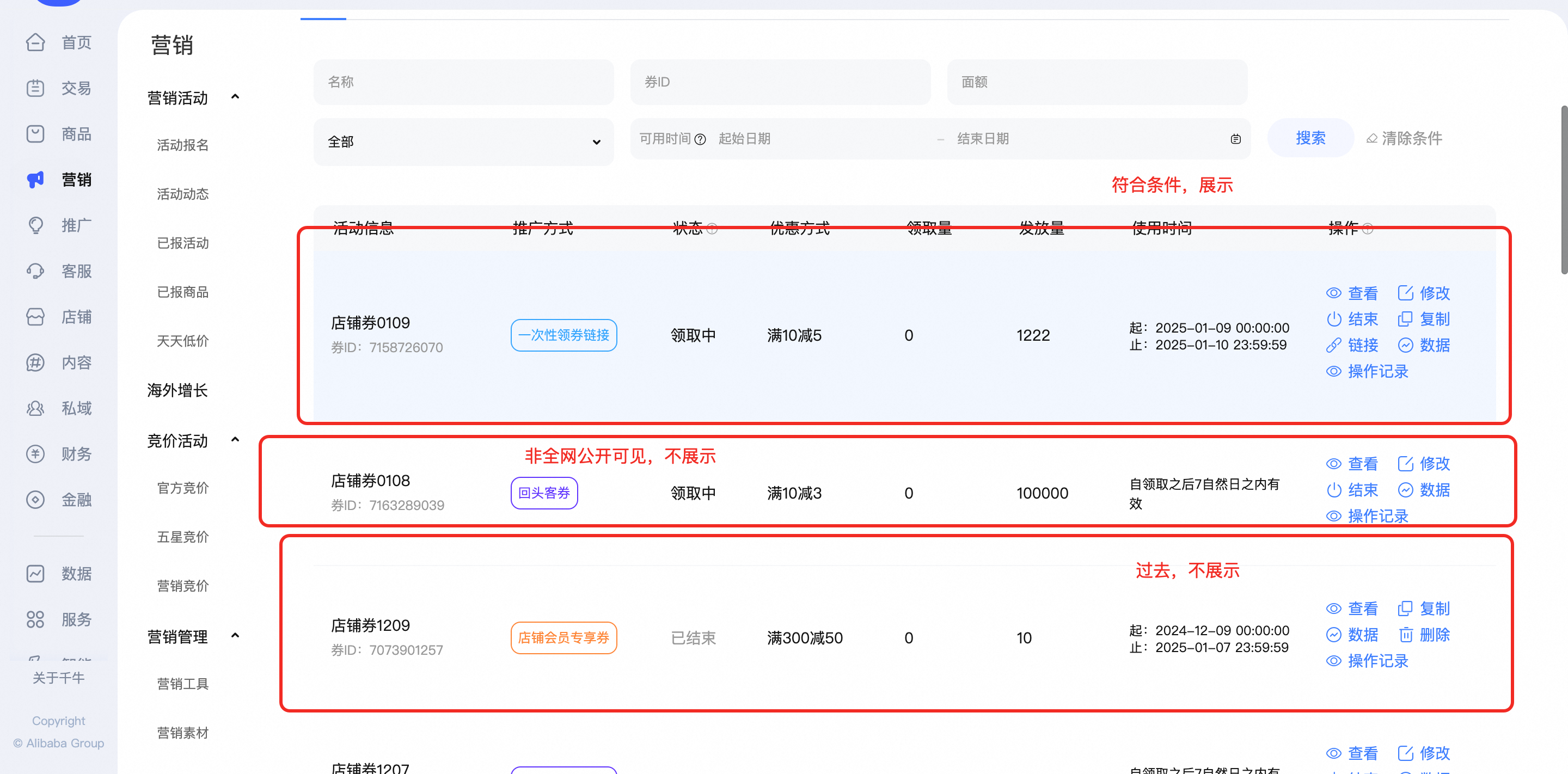
Task: Click 一次性领券链接 tag
Action: (x=563, y=335)
